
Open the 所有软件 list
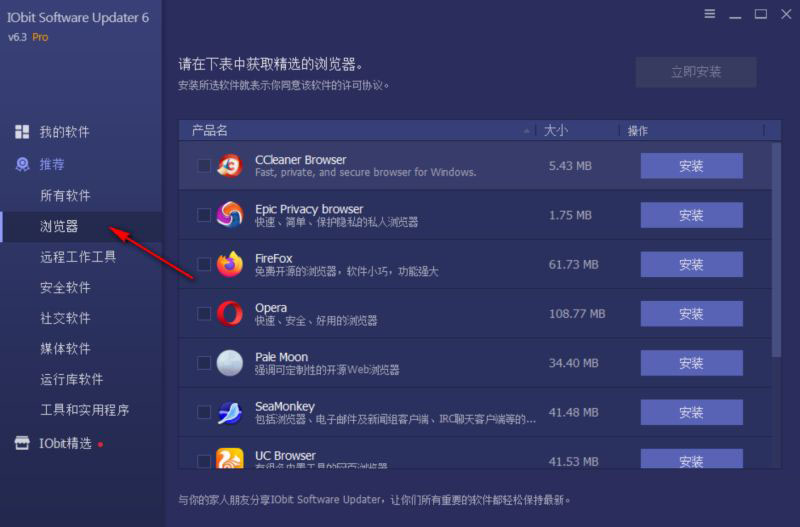[x=65, y=195]
